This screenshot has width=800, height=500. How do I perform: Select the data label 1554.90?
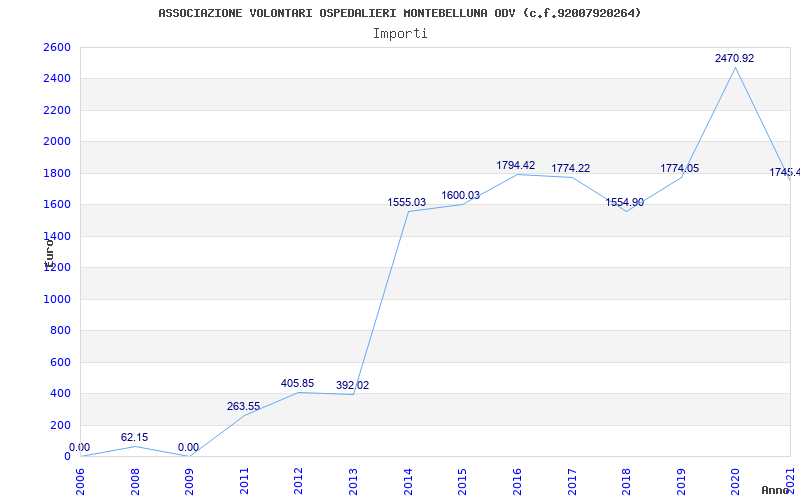[x=624, y=203]
